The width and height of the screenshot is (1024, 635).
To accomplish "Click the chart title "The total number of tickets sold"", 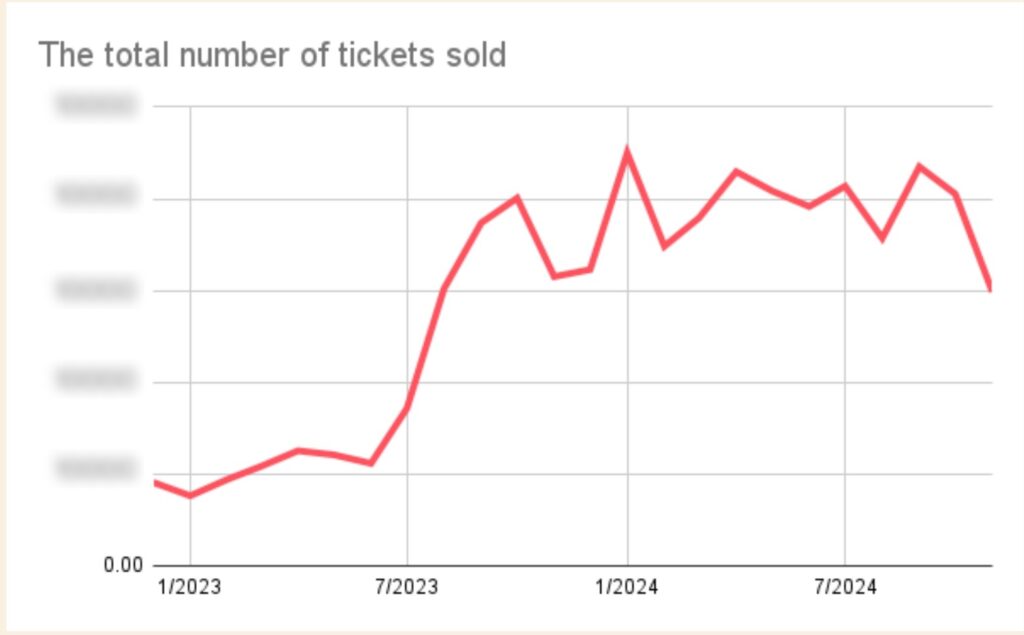I will 272,55.
